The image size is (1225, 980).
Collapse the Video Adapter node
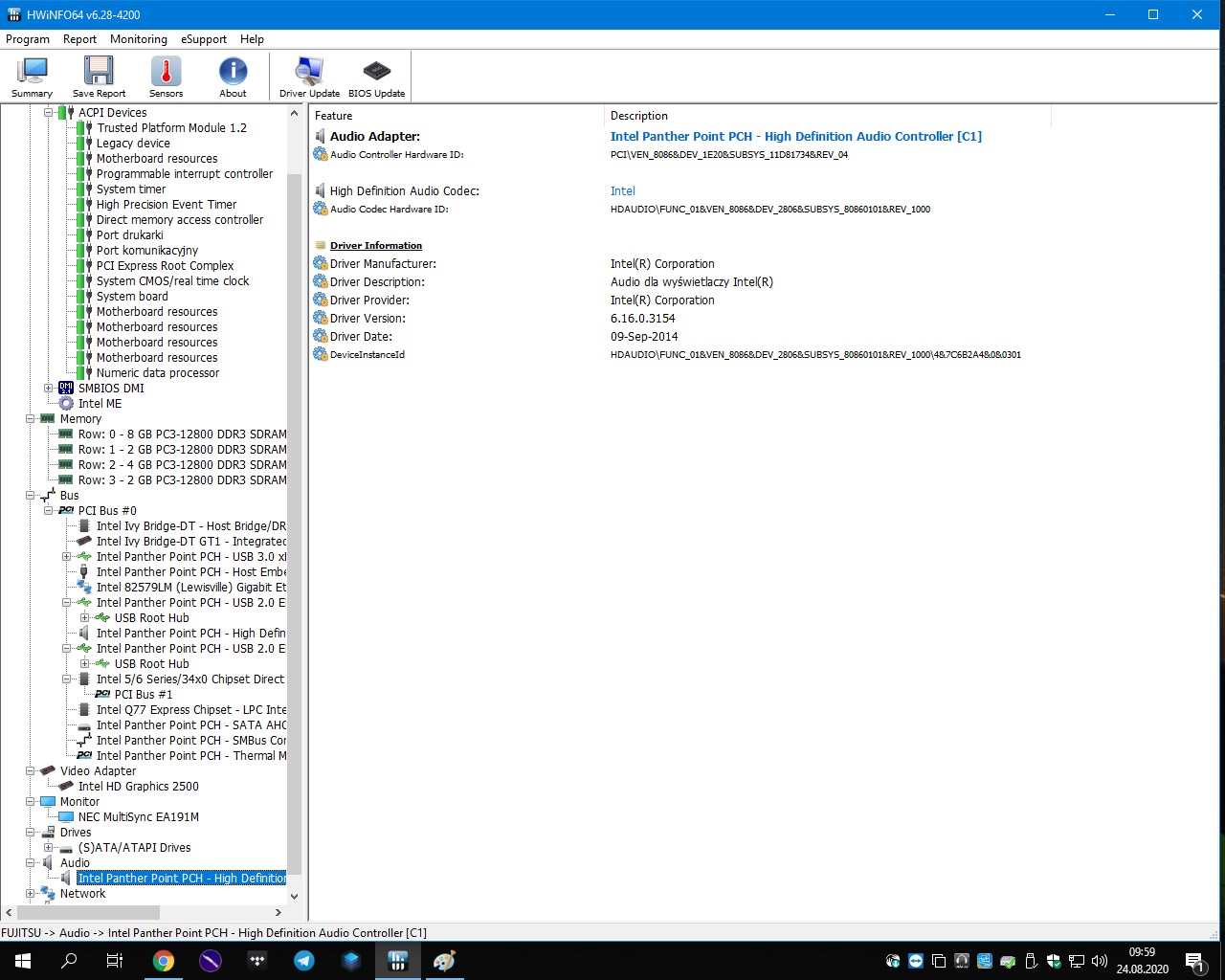coord(30,771)
